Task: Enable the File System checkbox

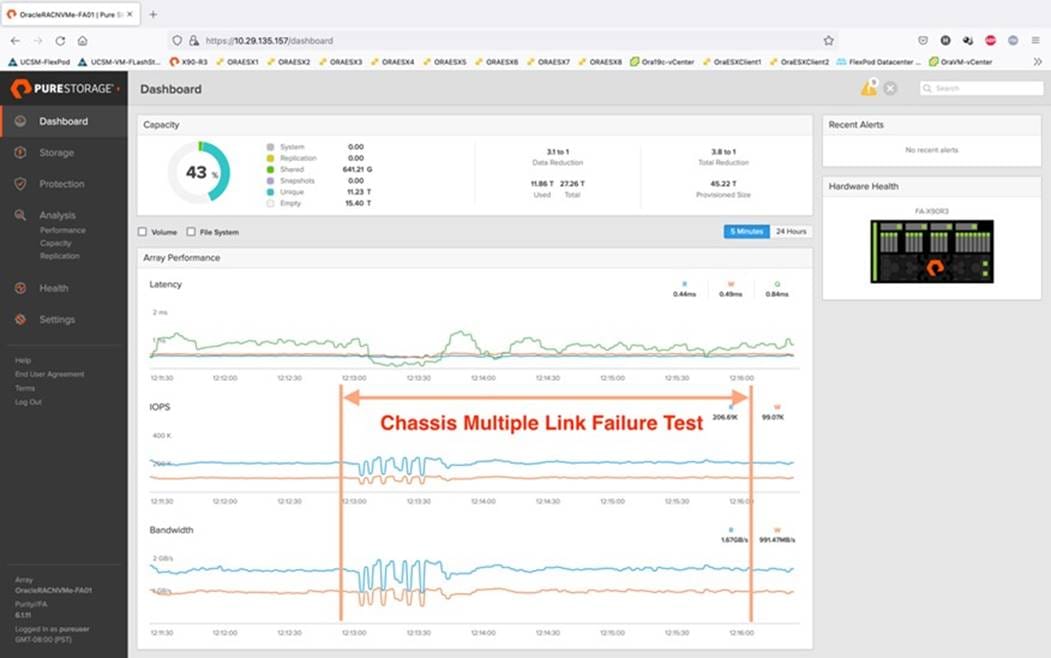Action: pyautogui.click(x=191, y=232)
